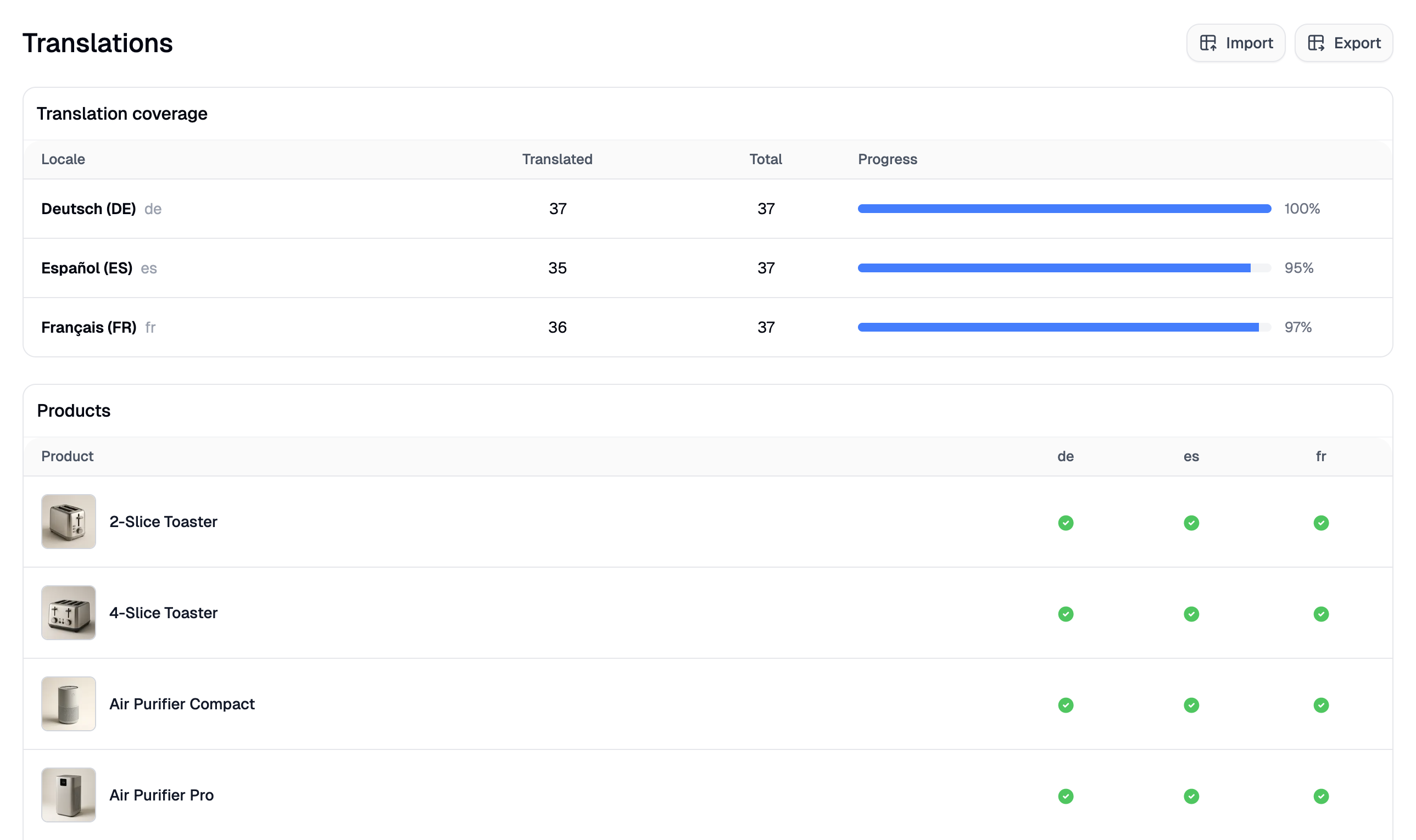Click the Export icon in the Export button
This screenshot has height=840, width=1416.
(1318, 42)
